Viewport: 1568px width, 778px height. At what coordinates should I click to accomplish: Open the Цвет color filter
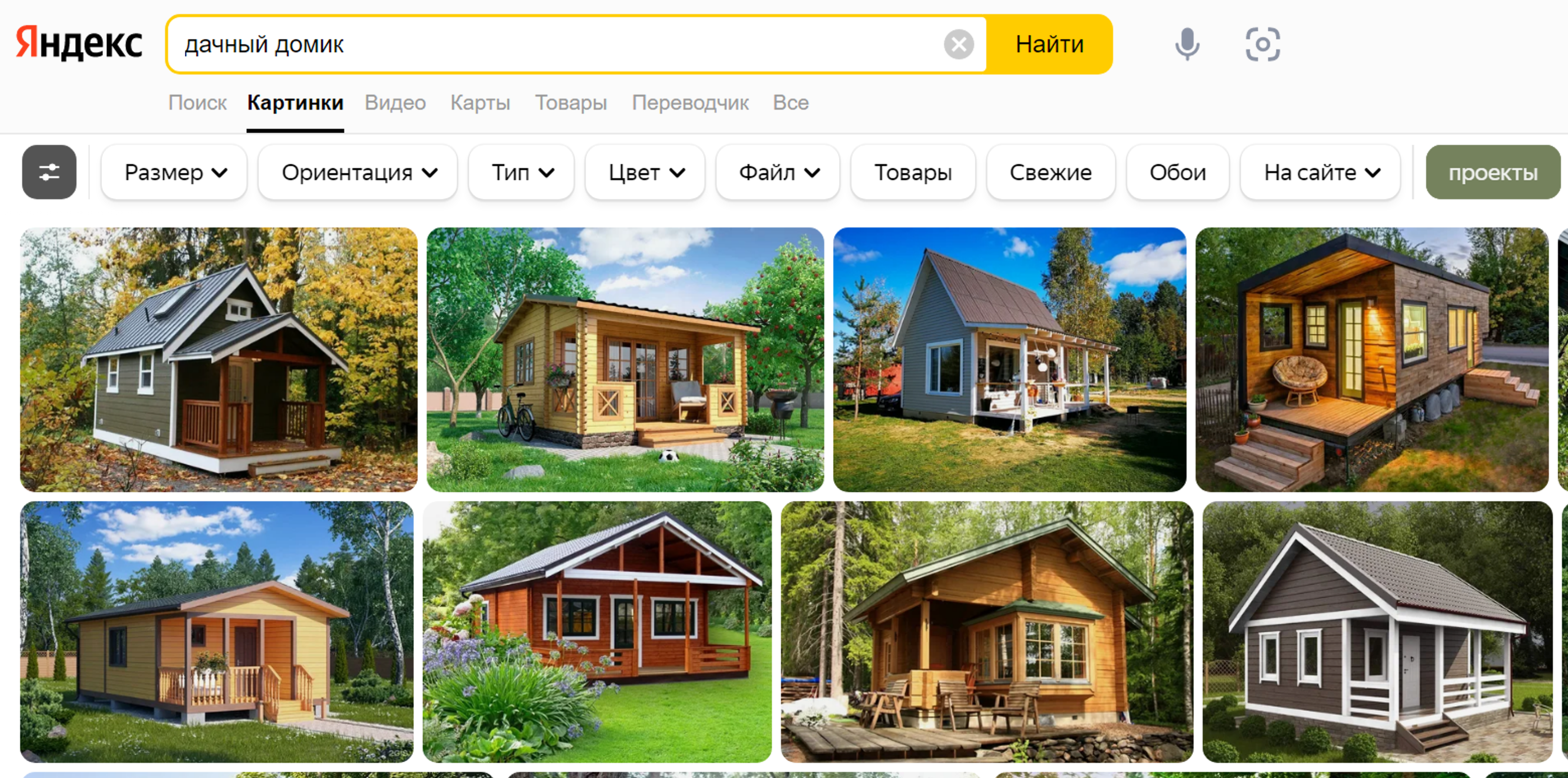pos(645,172)
